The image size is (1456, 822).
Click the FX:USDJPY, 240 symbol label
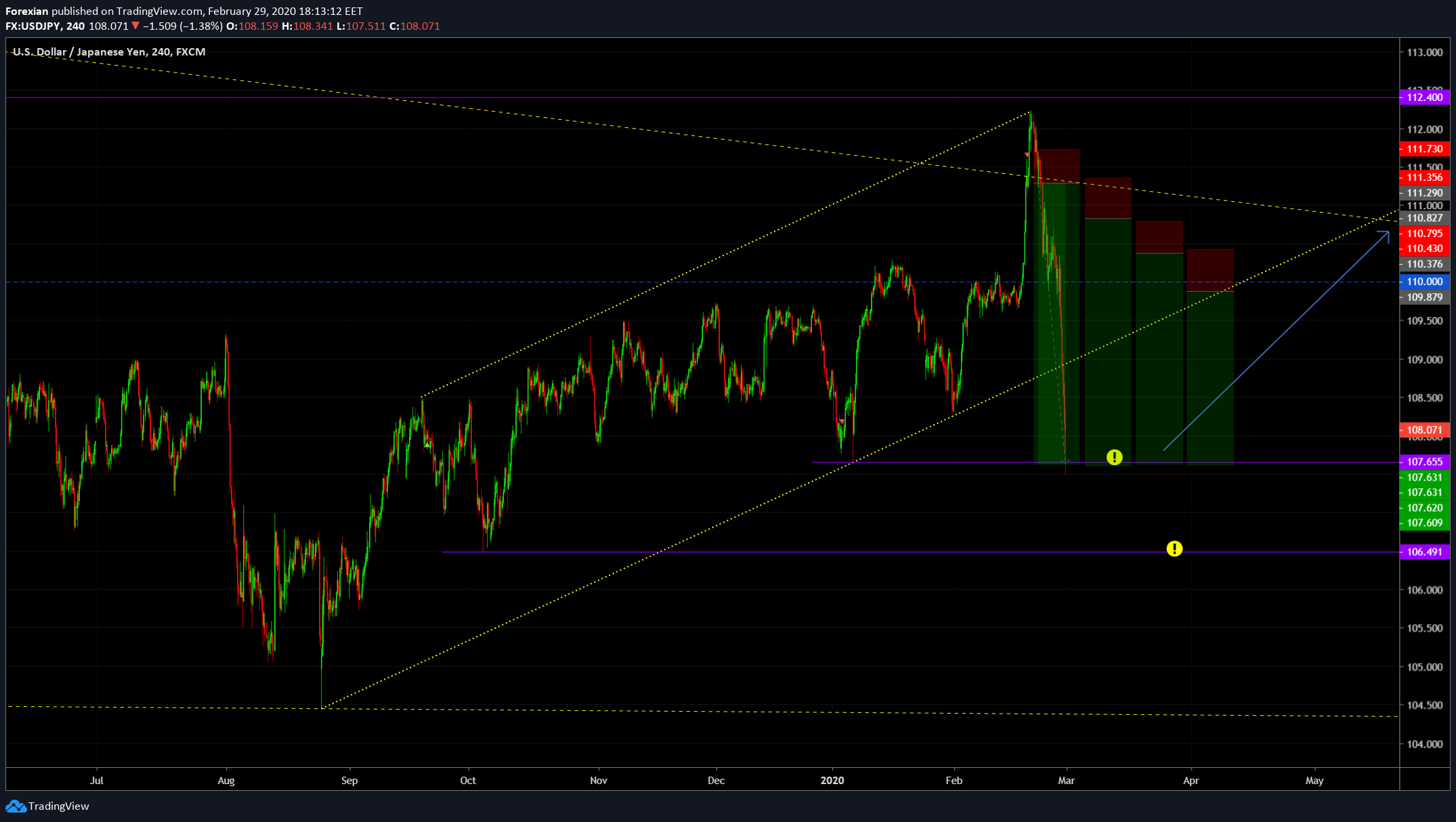tap(45, 26)
